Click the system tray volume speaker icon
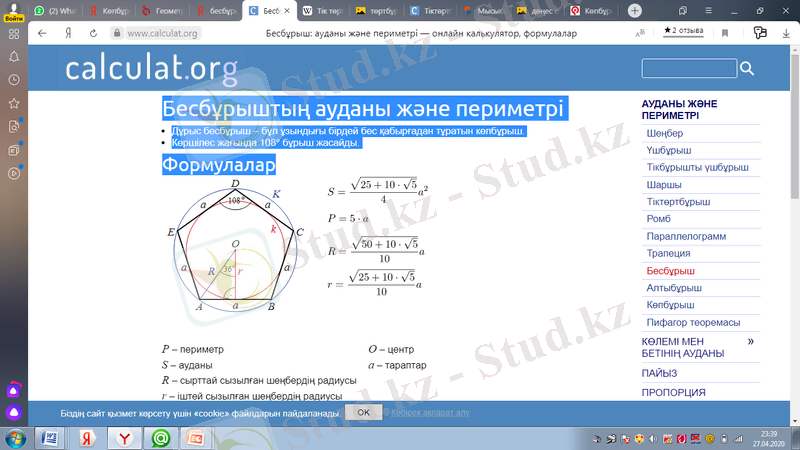The width and height of the screenshot is (800, 450). (653, 439)
